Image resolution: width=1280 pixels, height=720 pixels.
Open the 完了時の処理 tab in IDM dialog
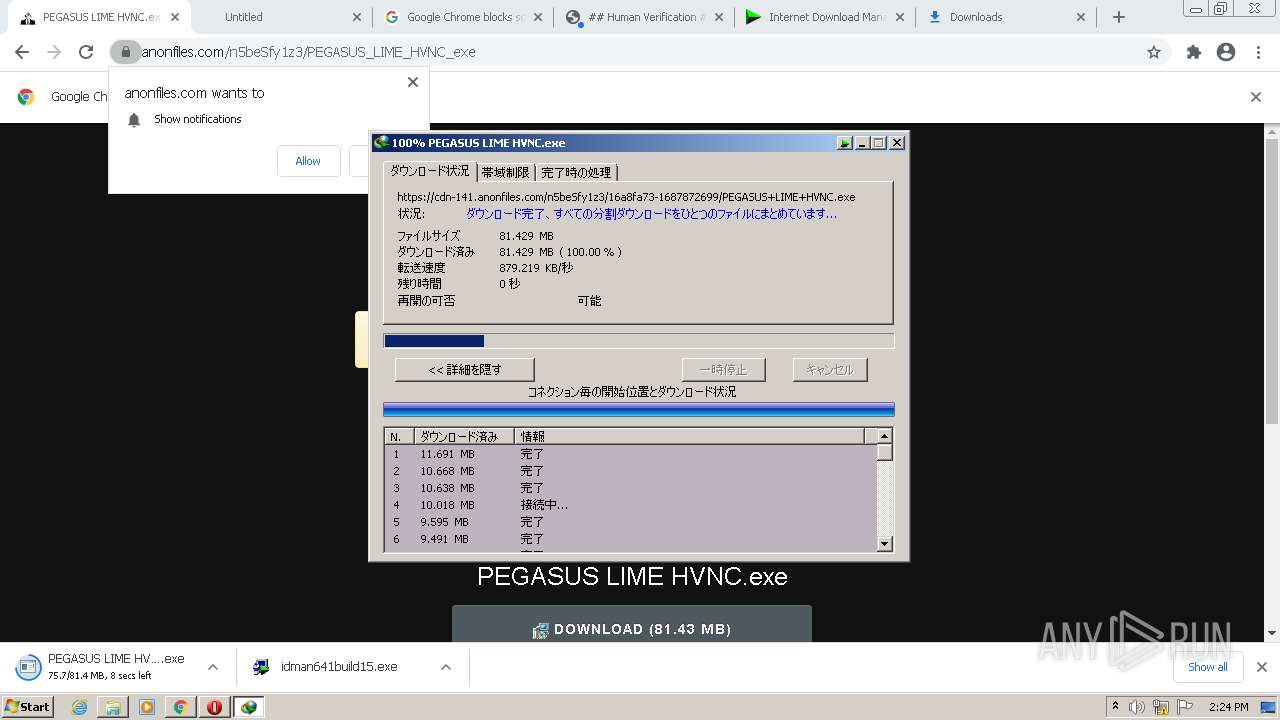576,172
